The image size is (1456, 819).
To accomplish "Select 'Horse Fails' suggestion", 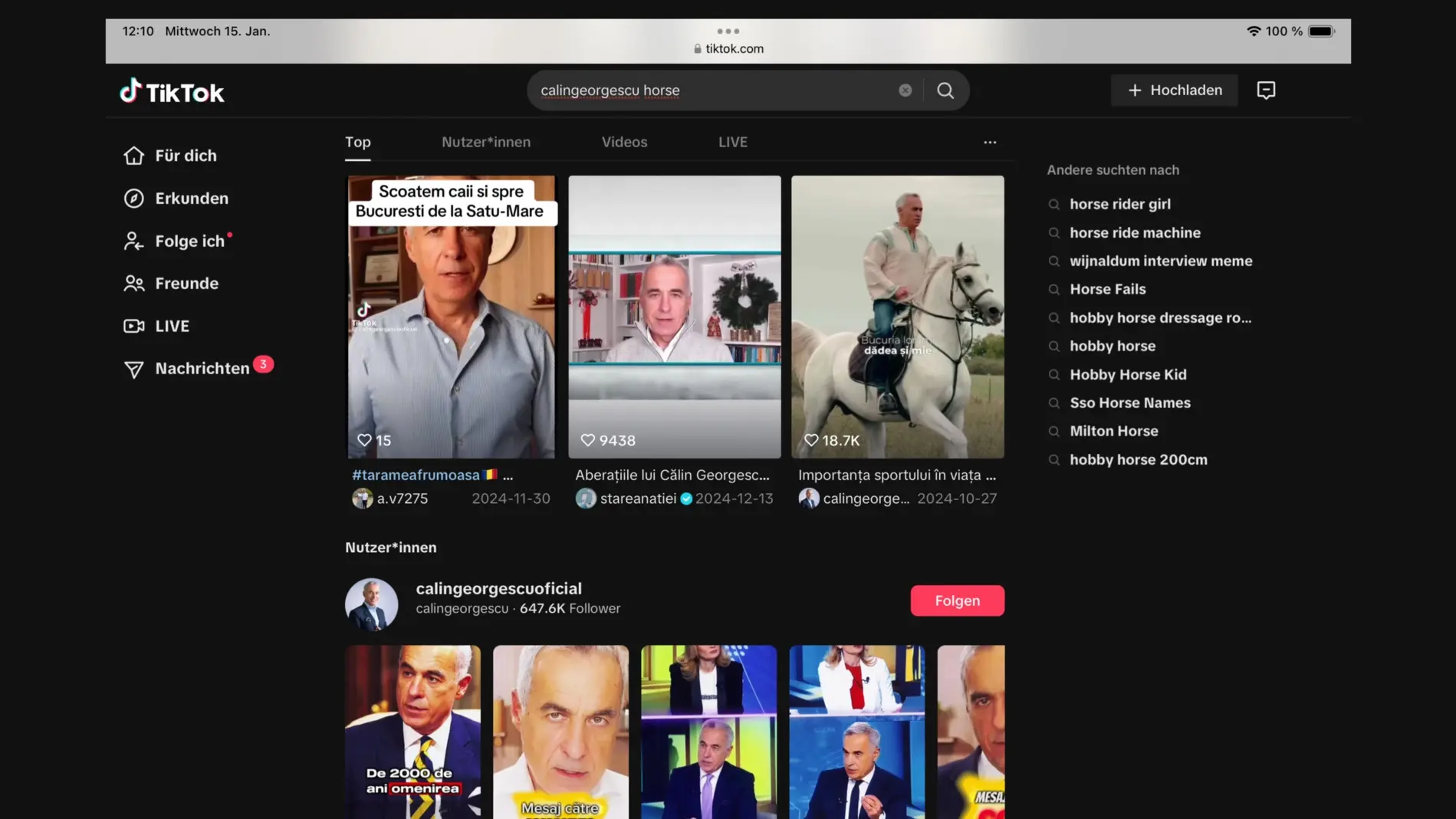I will click(x=1107, y=290).
